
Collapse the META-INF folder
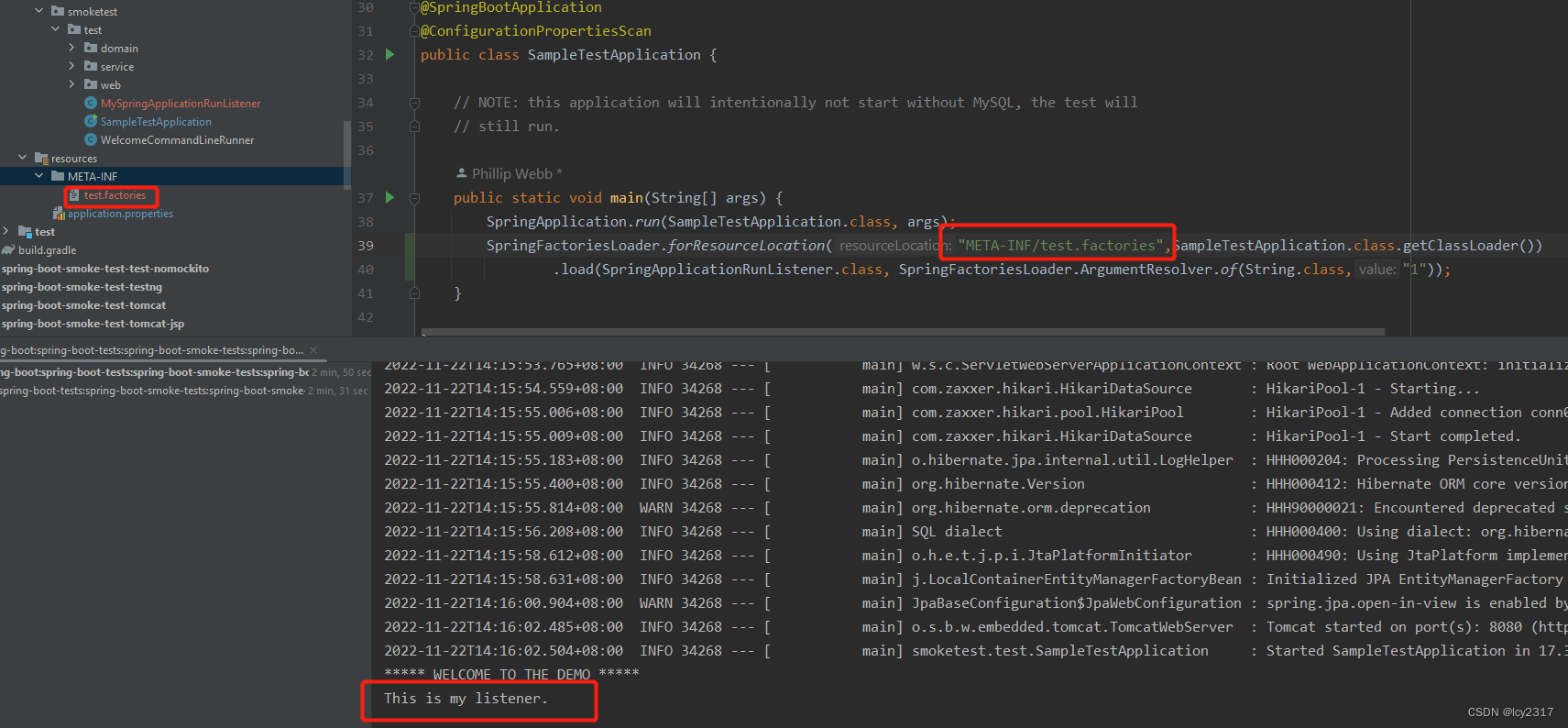tap(39, 176)
